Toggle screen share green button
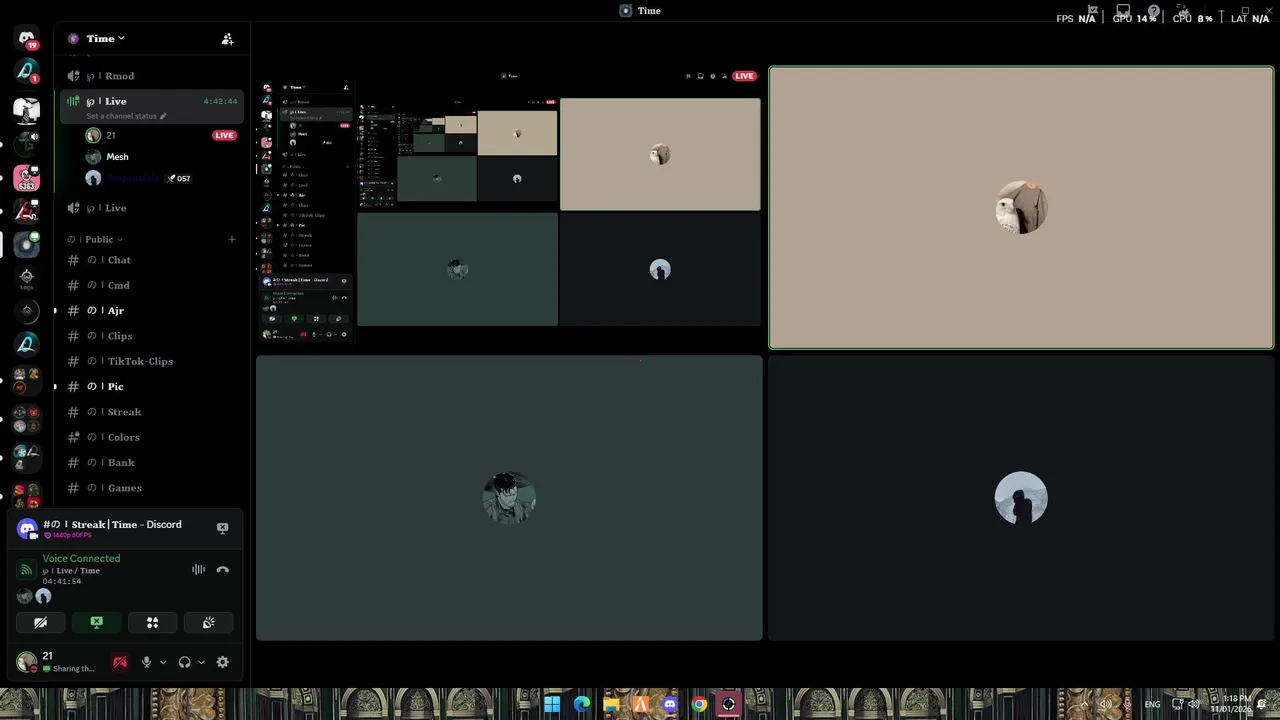The image size is (1280, 720). click(x=96, y=622)
